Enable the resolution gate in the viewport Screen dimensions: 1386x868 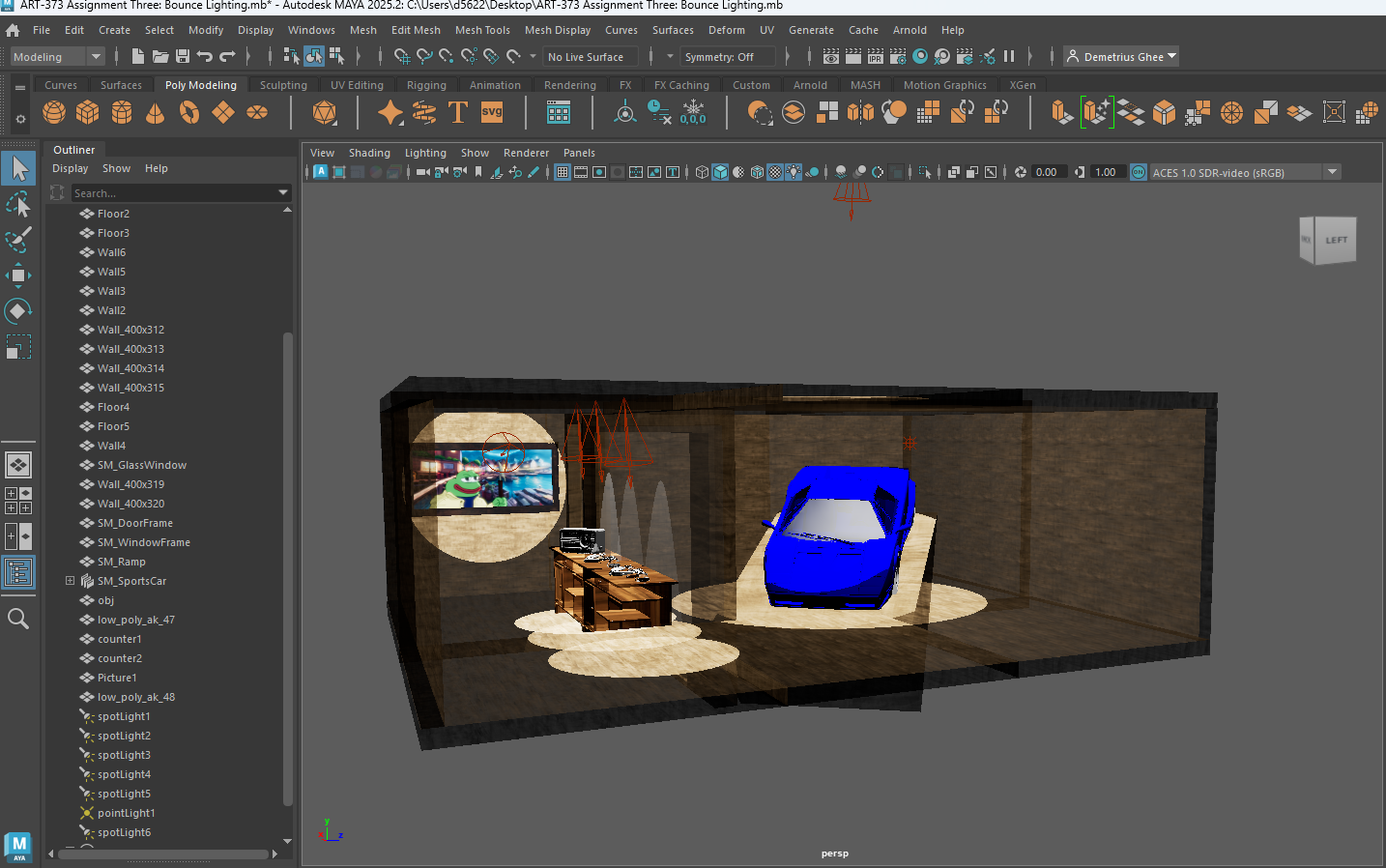click(x=601, y=171)
